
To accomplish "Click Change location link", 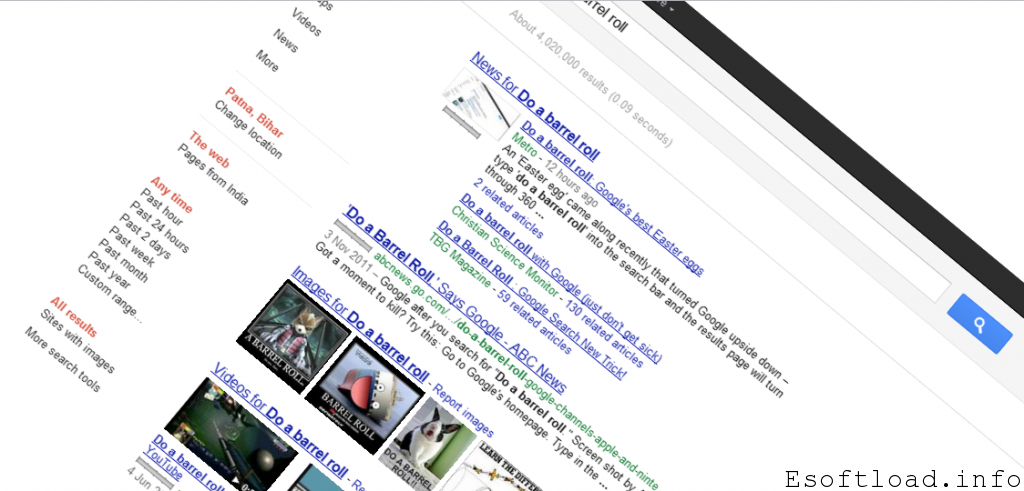I will [x=248, y=130].
